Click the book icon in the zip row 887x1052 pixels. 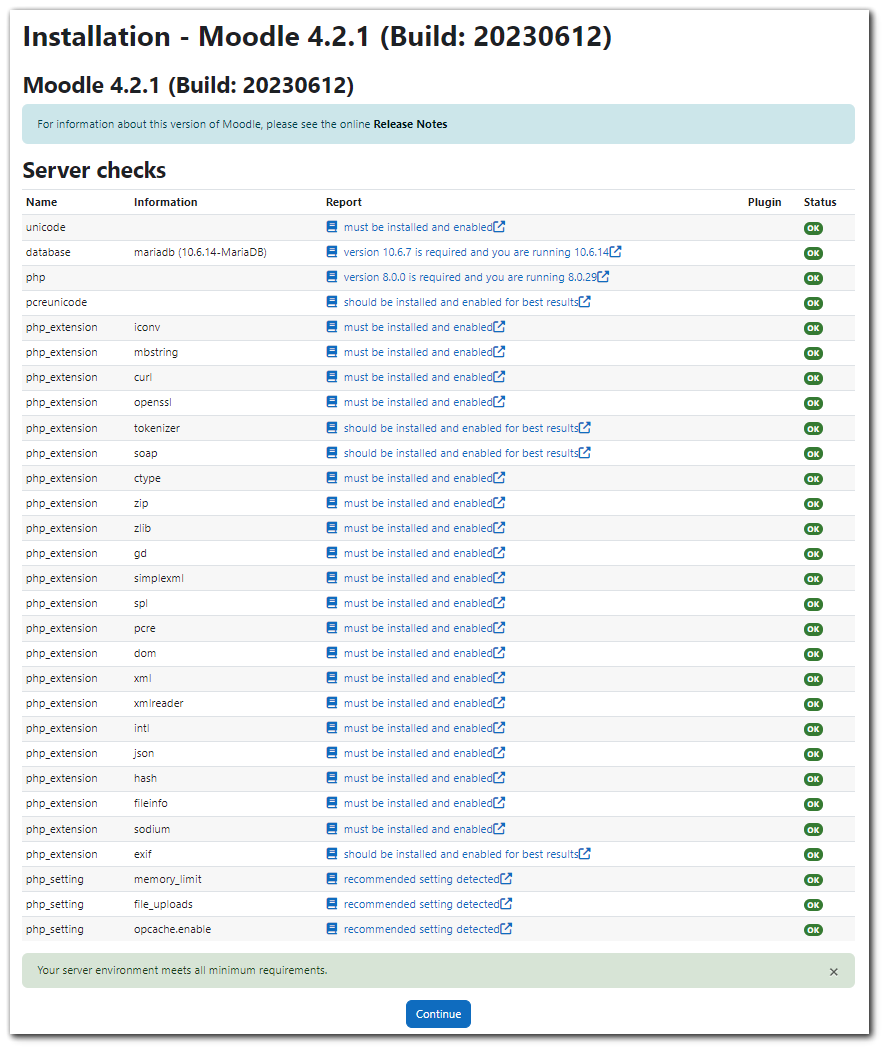click(331, 503)
